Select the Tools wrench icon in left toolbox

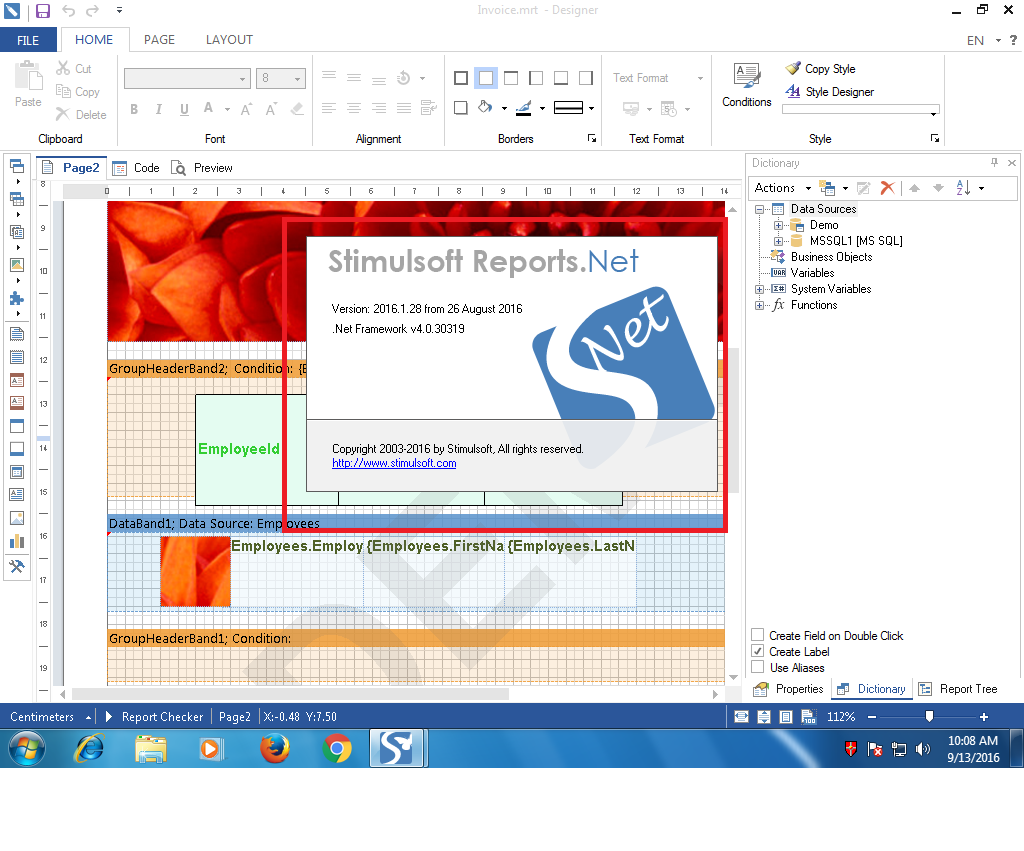coord(16,566)
